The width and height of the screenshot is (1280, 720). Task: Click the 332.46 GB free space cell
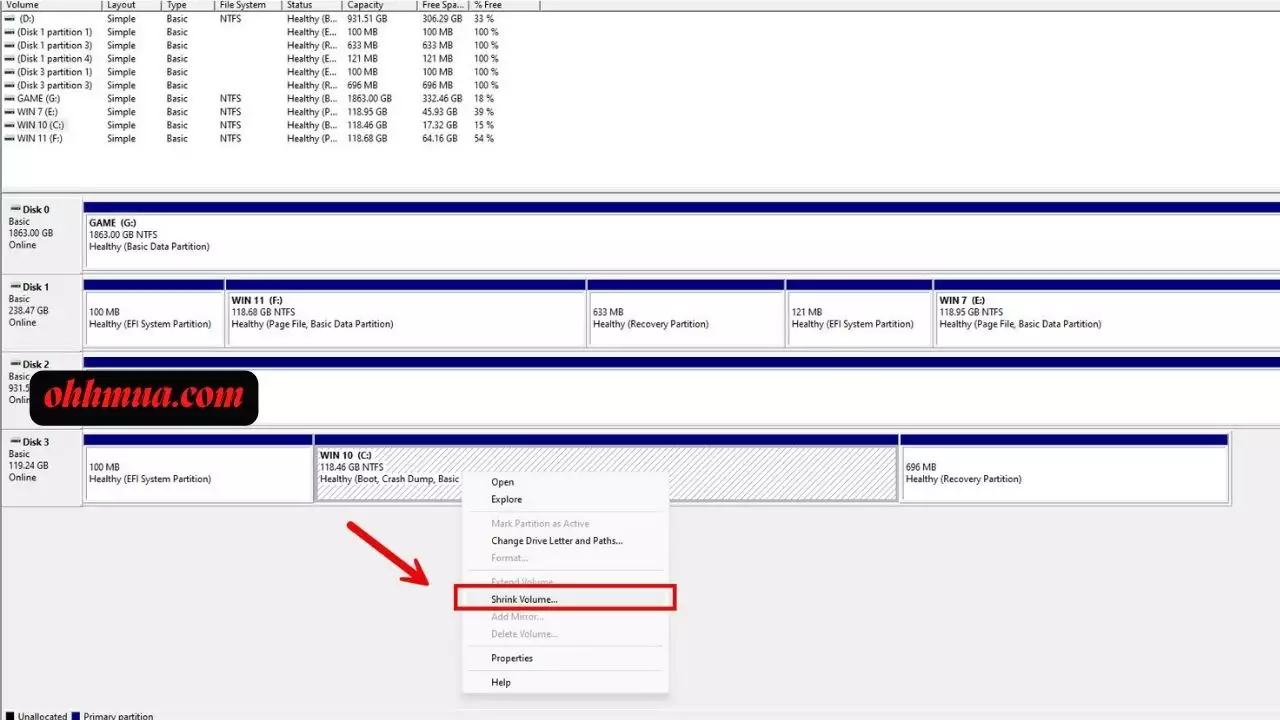click(x=441, y=98)
